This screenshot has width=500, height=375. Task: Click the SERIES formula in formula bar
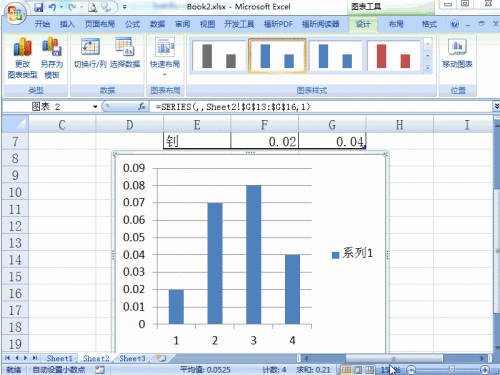tap(233, 107)
